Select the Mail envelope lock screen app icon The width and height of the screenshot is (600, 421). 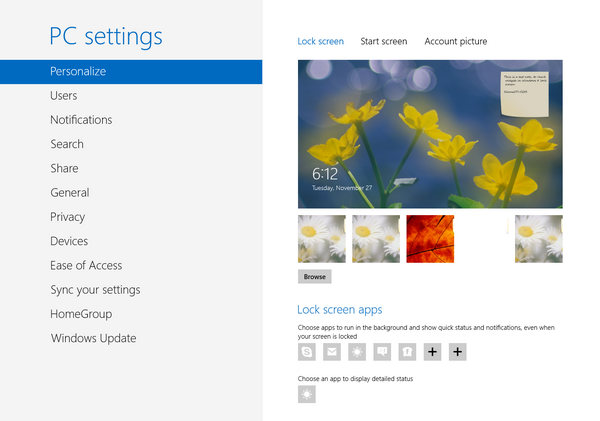[332, 352]
